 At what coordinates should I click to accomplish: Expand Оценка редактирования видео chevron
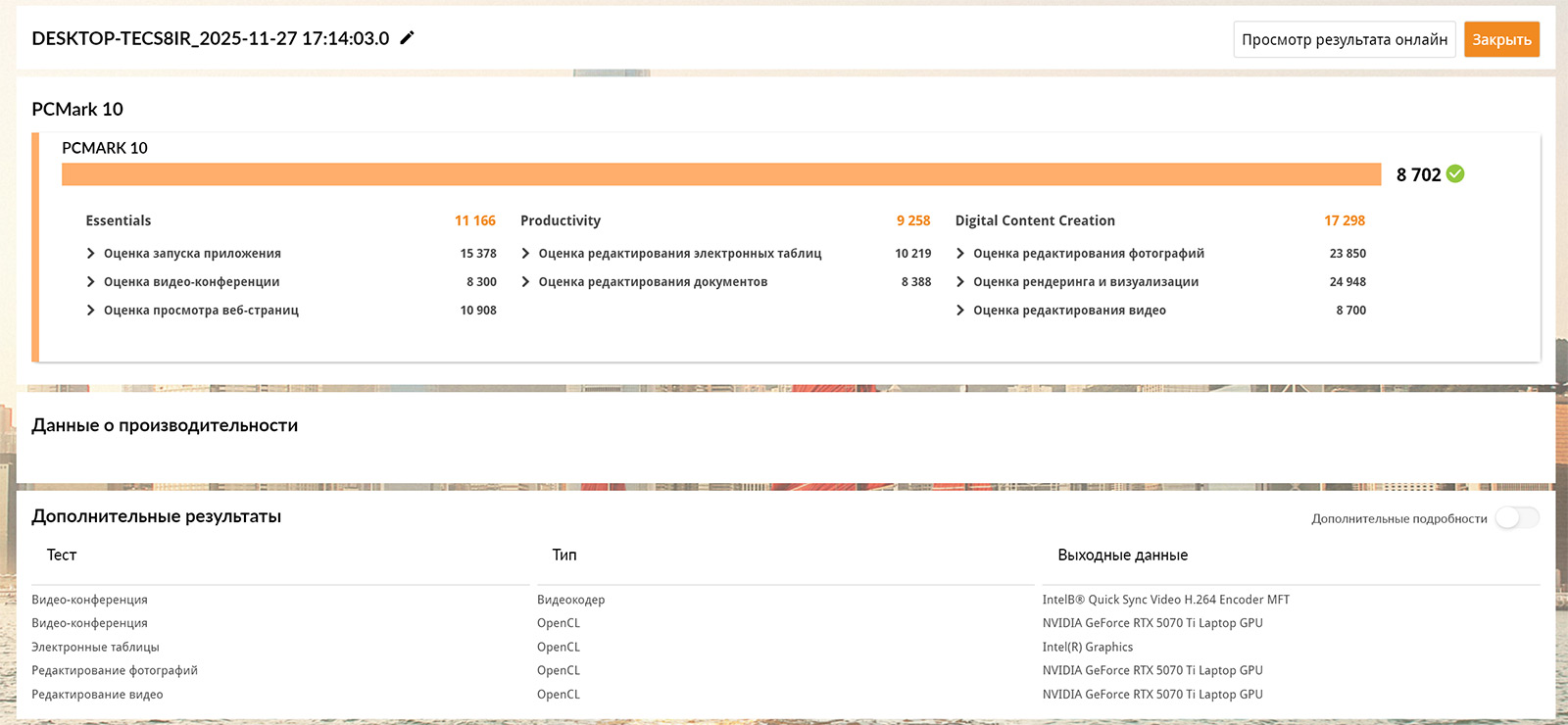pyautogui.click(x=960, y=311)
